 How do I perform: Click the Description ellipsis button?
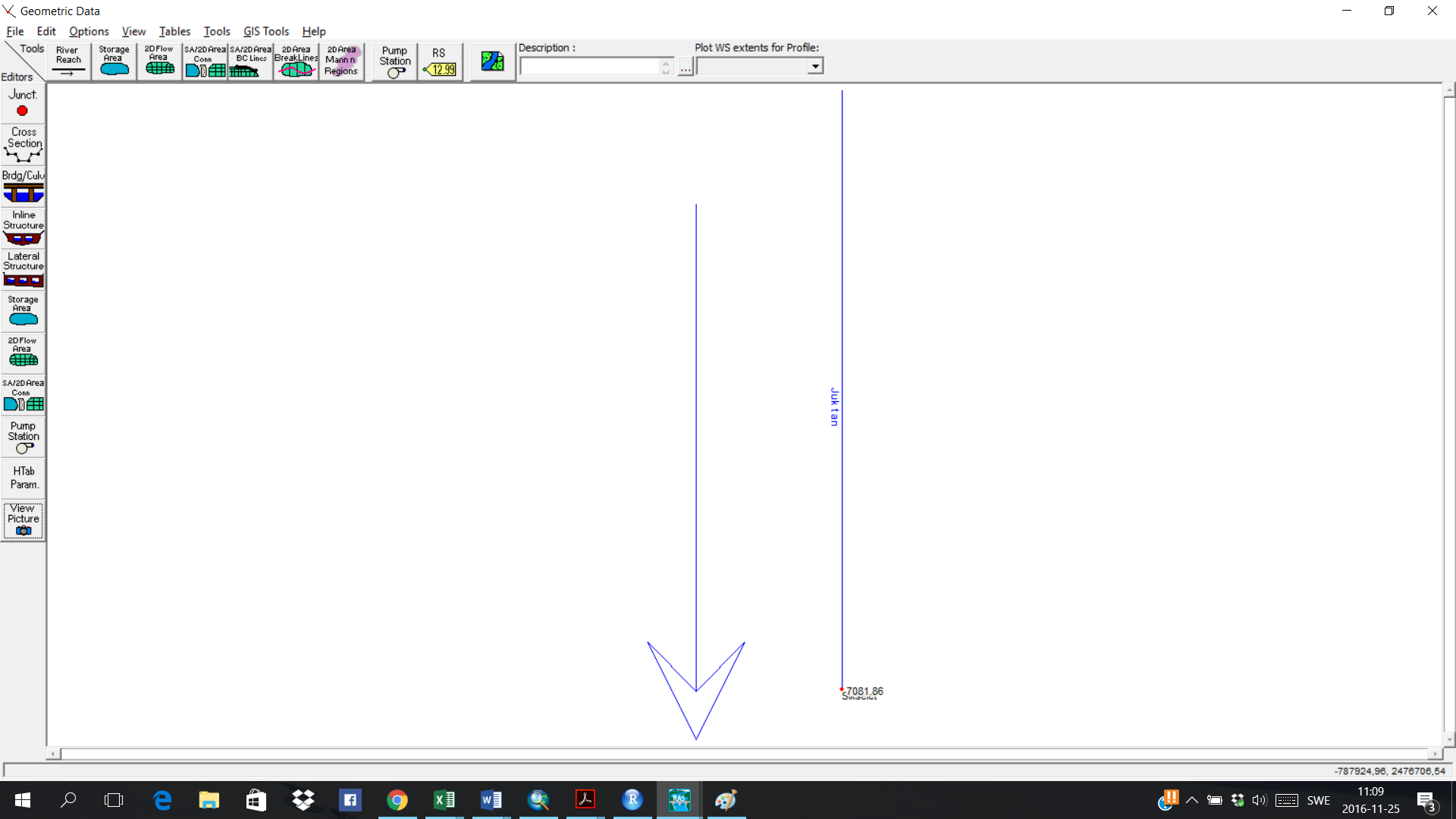click(686, 67)
